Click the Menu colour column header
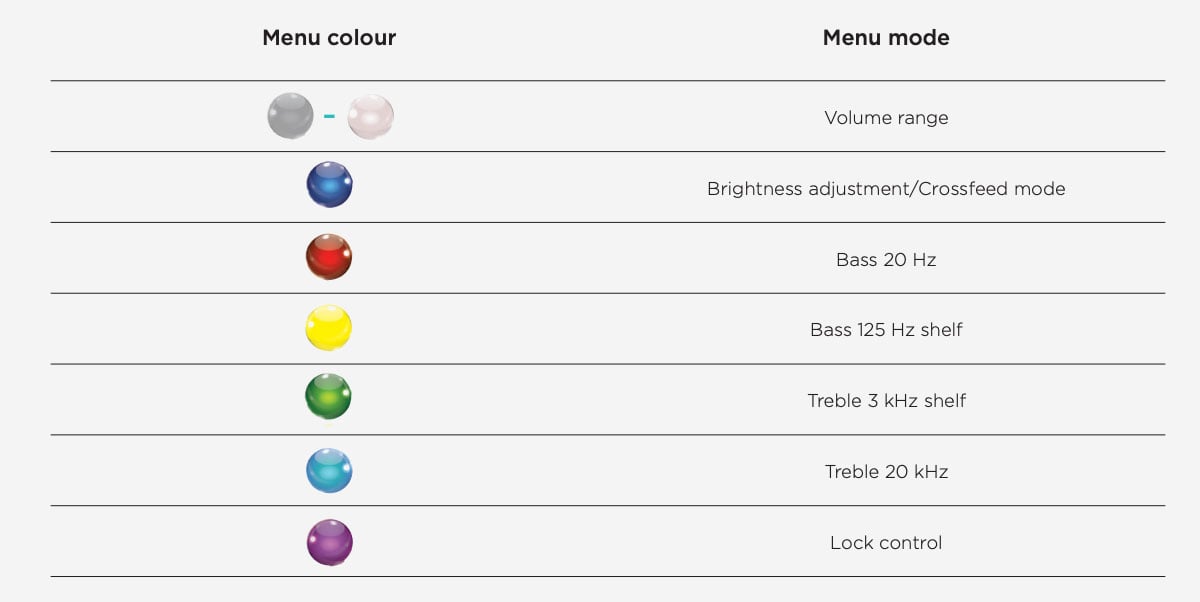The height and width of the screenshot is (602, 1200). [x=329, y=38]
